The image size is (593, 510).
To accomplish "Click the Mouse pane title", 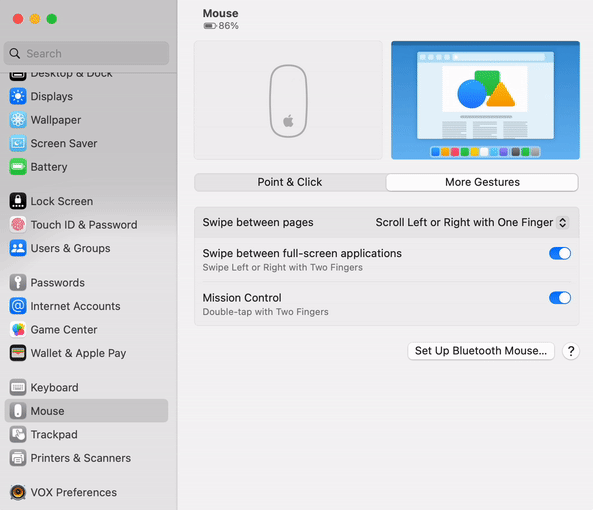I will (220, 13).
